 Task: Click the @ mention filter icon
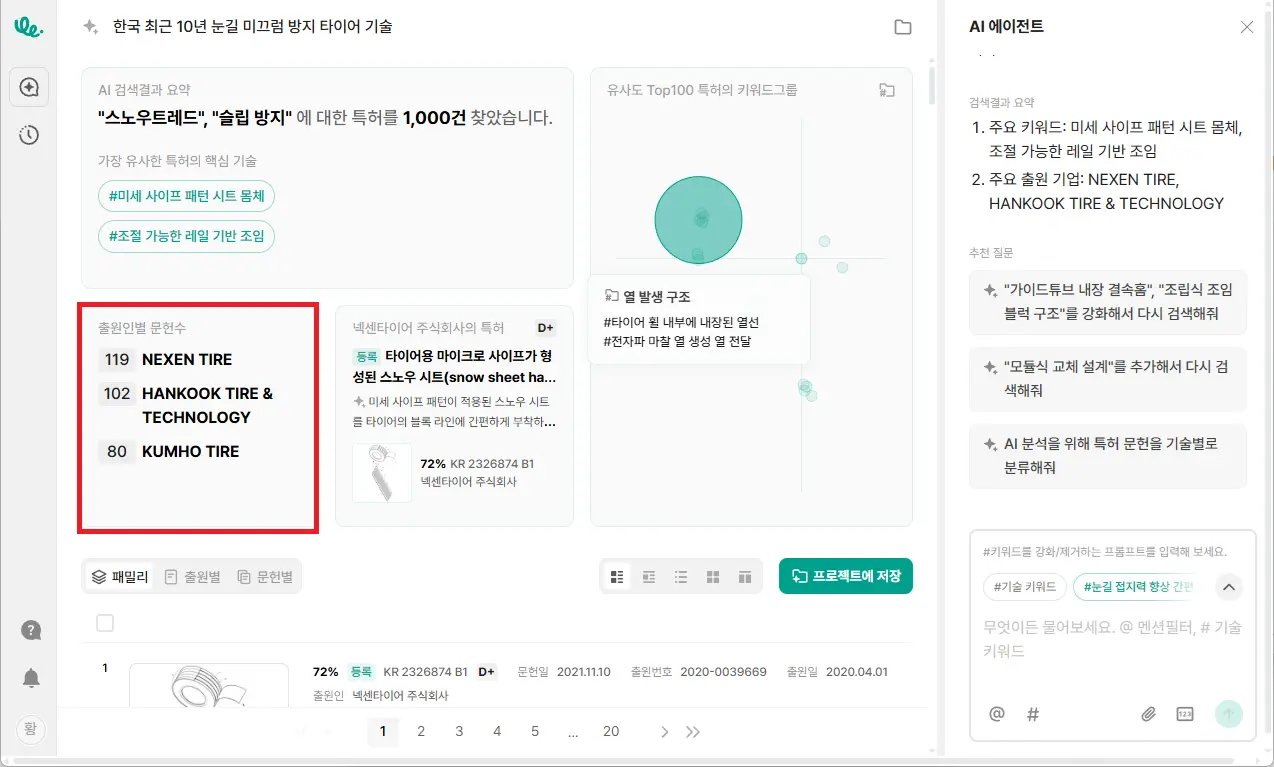click(996, 714)
